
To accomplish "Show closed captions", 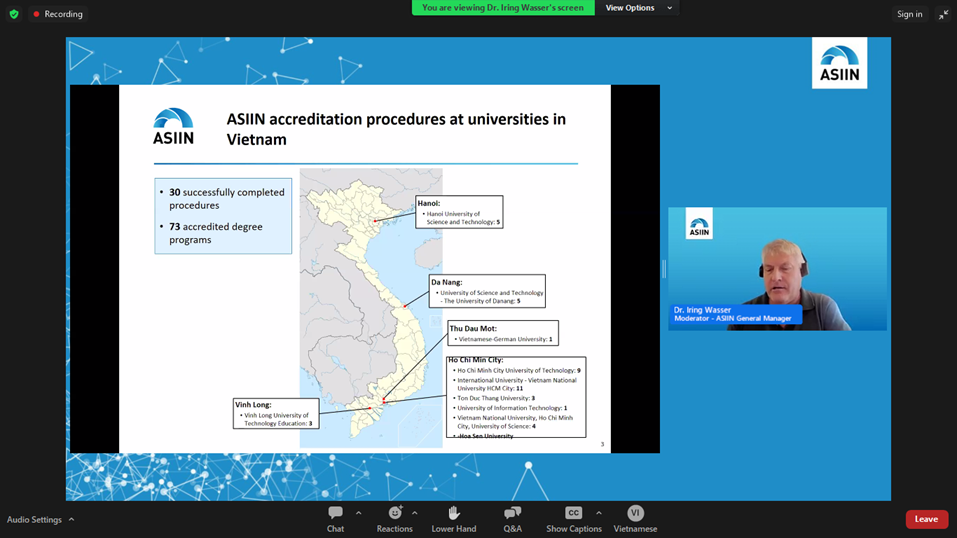I will tap(574, 519).
